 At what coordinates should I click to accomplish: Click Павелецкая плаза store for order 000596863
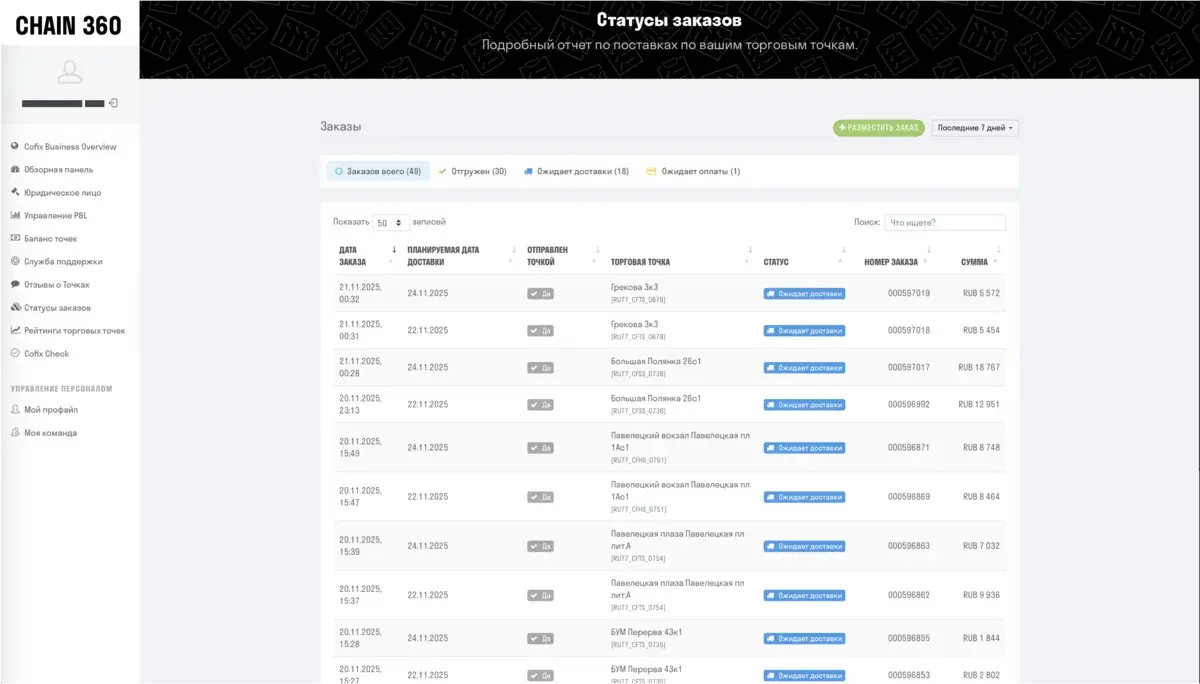point(678,540)
